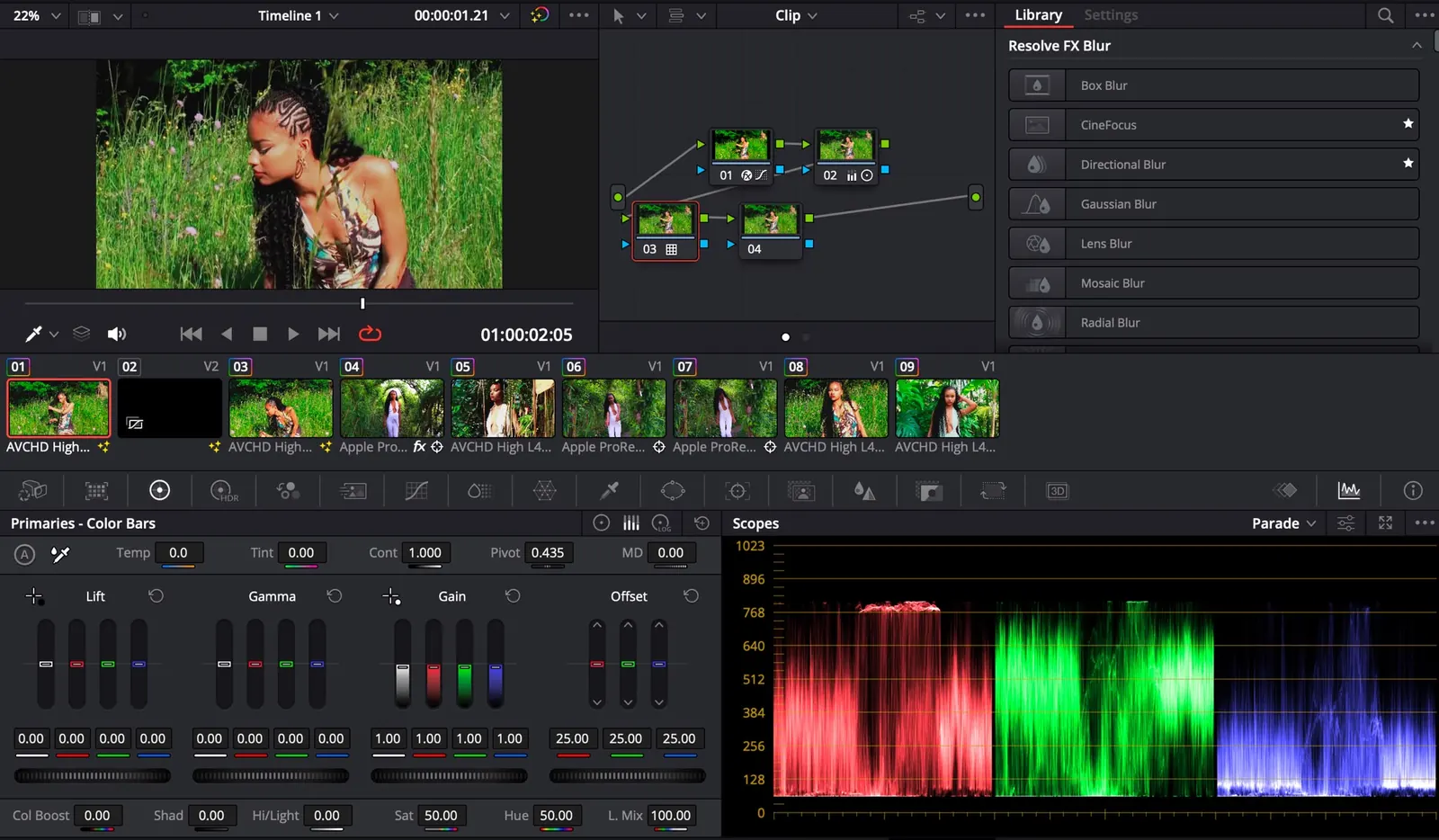Open the Color Warper palette icon

(x=544, y=491)
